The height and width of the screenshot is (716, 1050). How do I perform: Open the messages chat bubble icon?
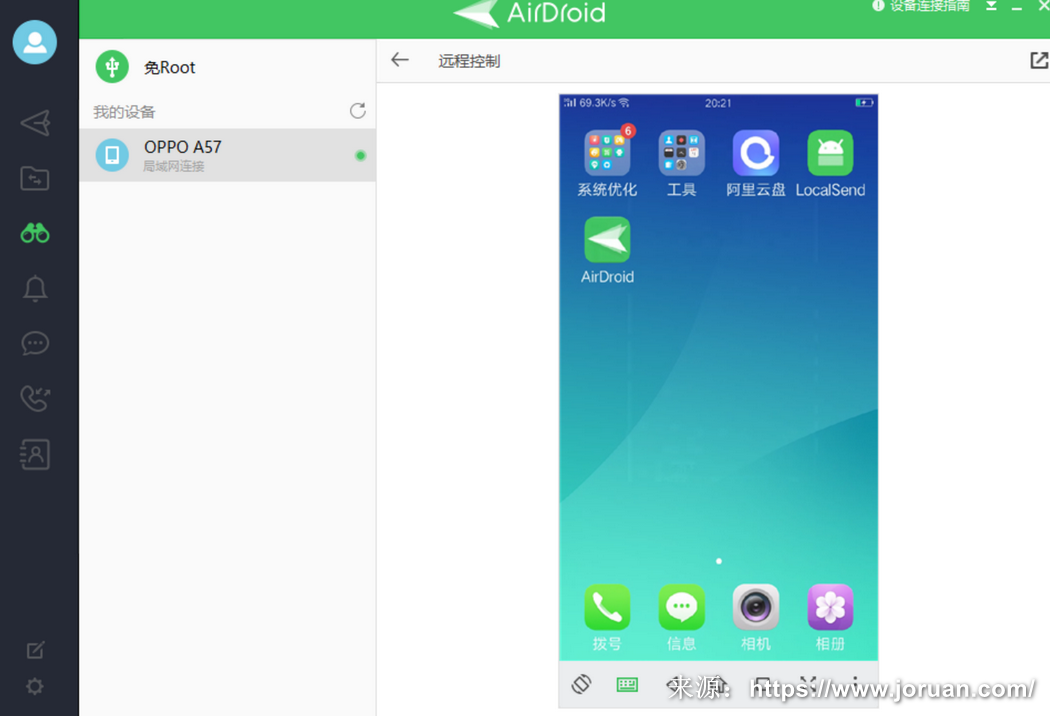point(35,343)
